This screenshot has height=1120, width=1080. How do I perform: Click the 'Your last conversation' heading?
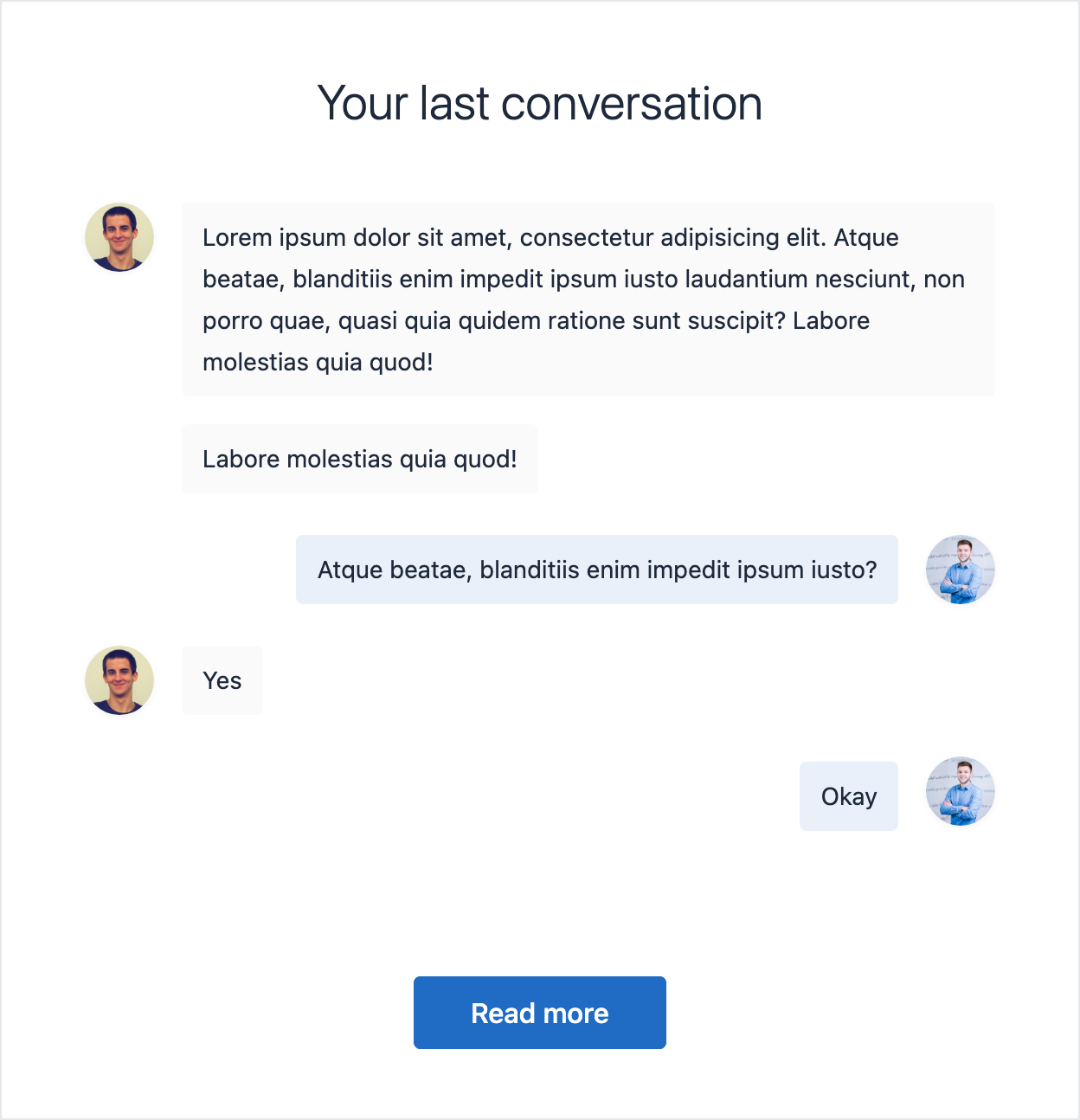[x=540, y=103]
